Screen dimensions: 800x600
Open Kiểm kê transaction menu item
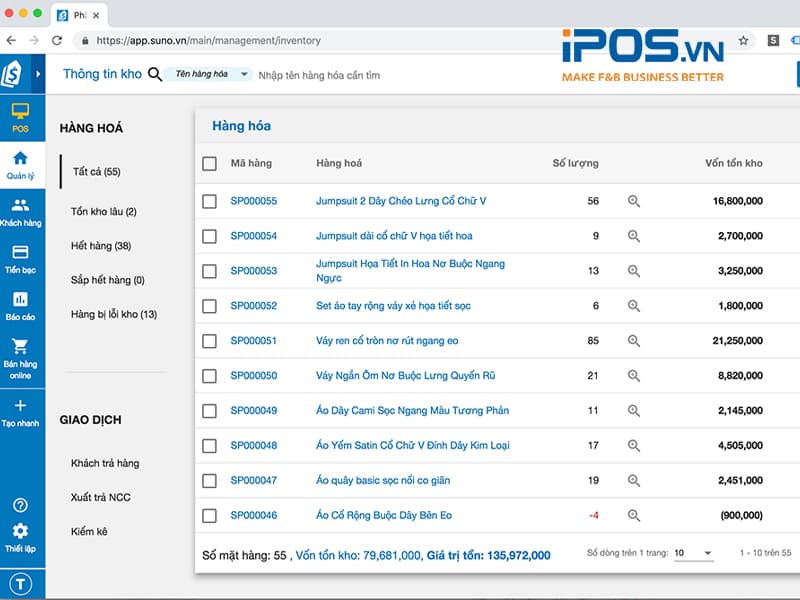tap(91, 531)
